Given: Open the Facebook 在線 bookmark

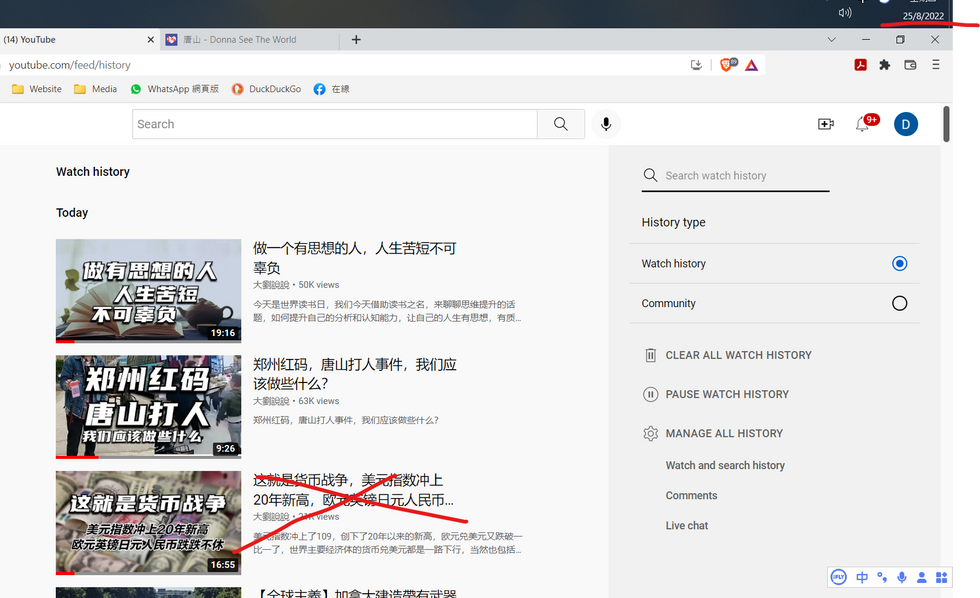Looking at the screenshot, I should click(331, 89).
